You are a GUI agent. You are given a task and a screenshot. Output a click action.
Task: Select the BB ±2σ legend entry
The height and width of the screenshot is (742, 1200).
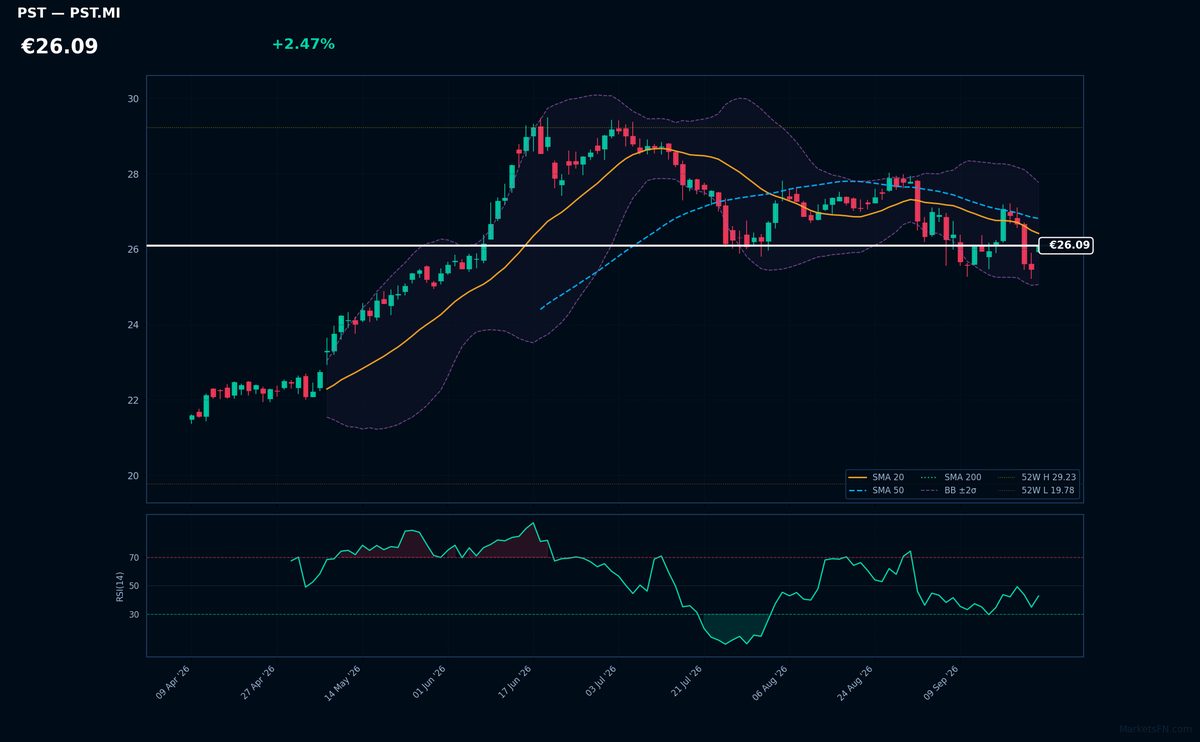coord(950,491)
